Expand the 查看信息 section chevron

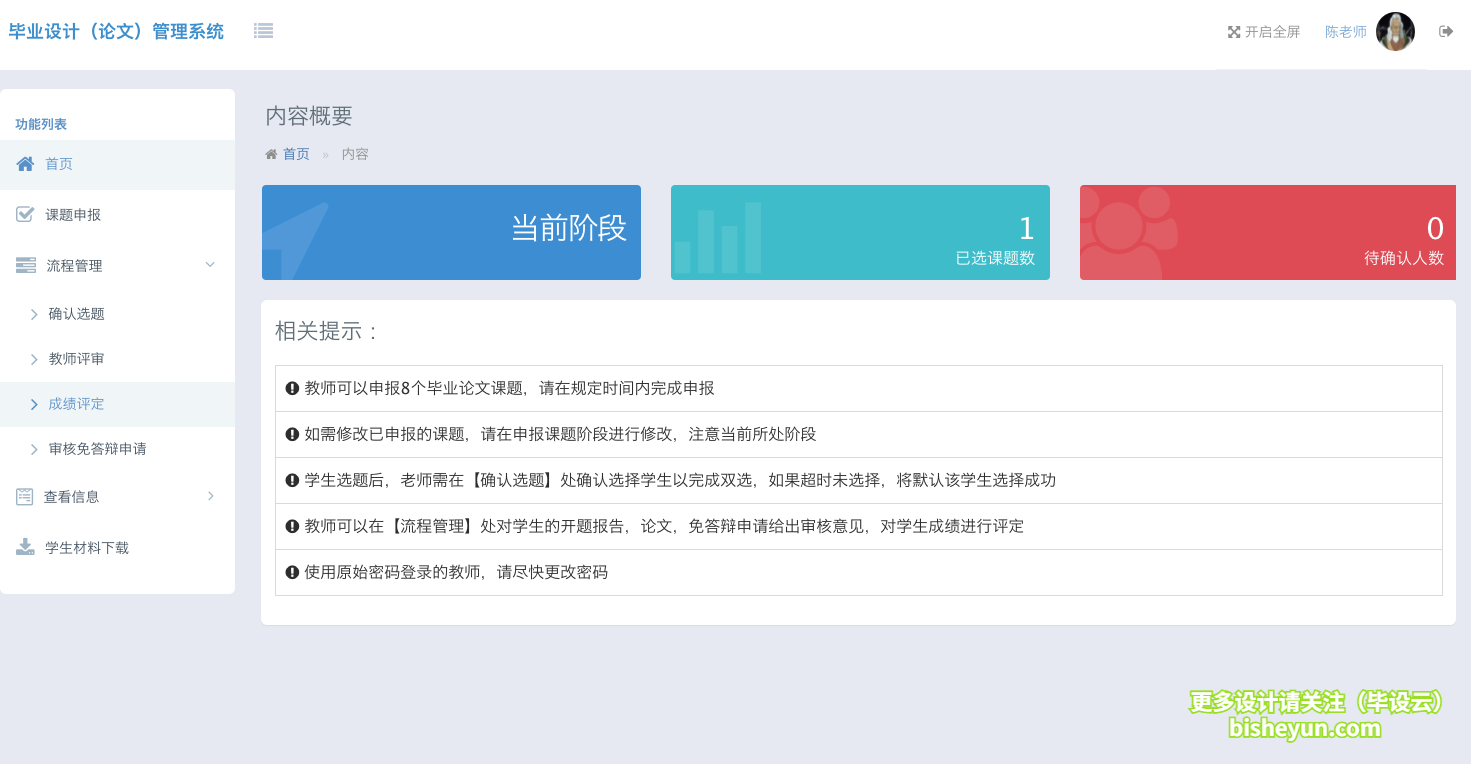tap(210, 496)
